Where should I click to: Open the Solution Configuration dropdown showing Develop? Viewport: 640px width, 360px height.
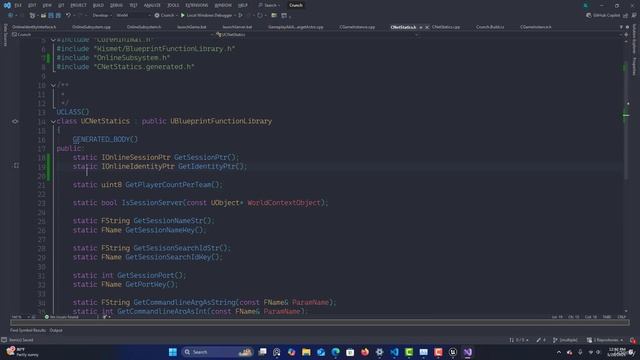tap(102, 16)
